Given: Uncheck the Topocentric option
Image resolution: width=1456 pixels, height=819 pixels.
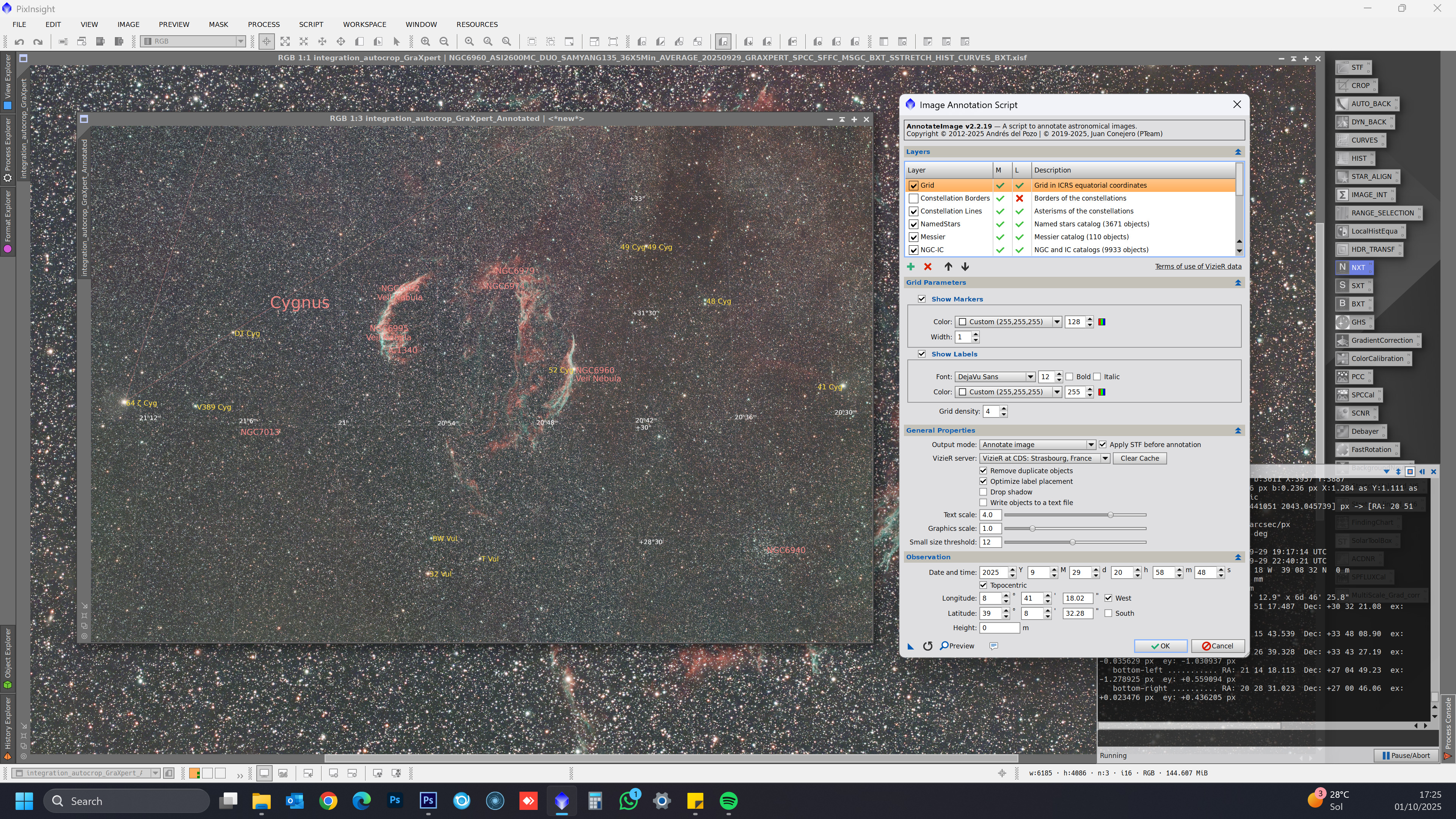Looking at the screenshot, I should [984, 585].
